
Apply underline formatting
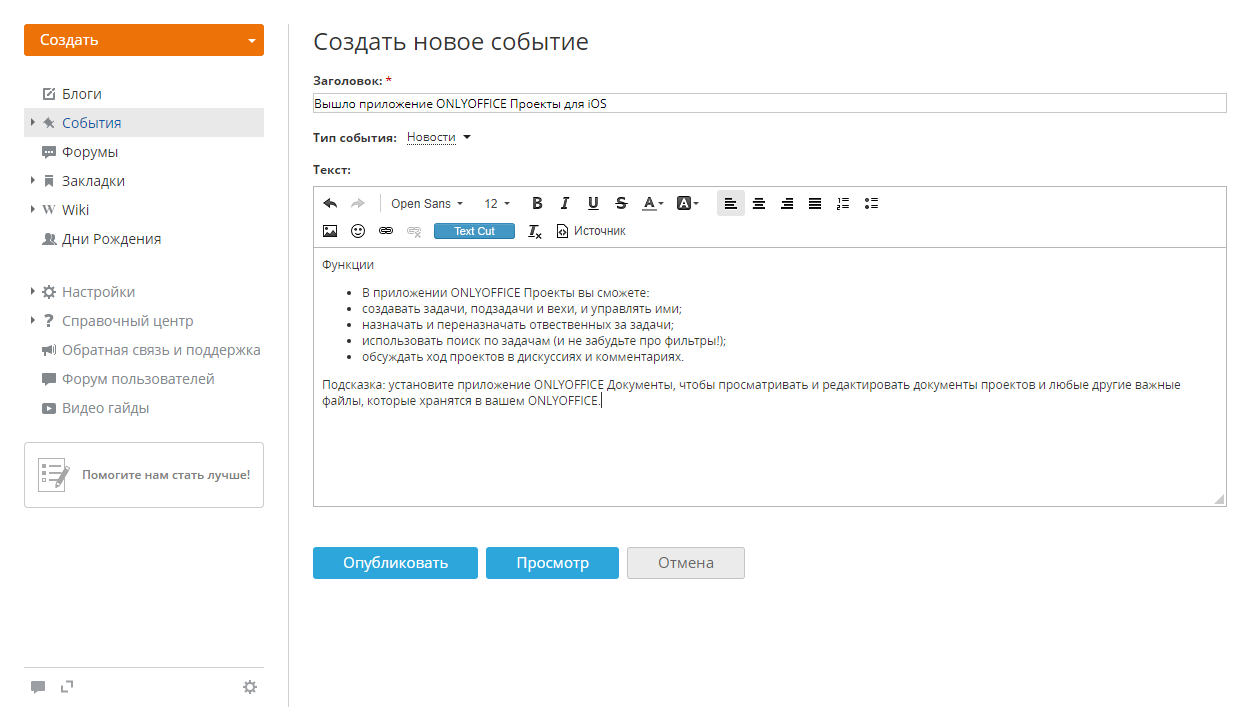593,203
